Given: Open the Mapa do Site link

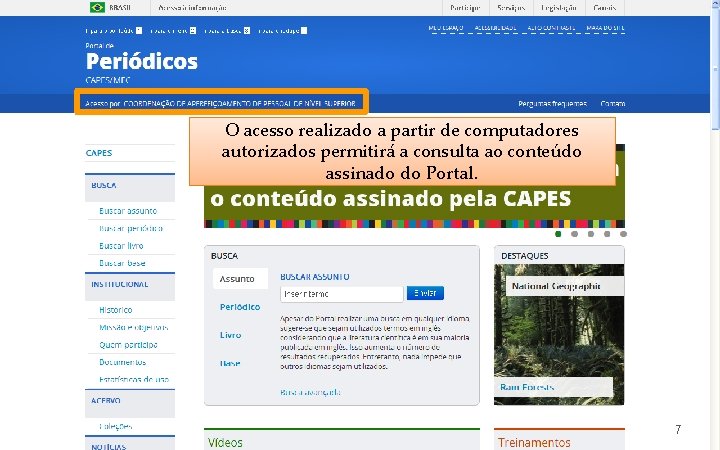Looking at the screenshot, I should pos(605,28).
